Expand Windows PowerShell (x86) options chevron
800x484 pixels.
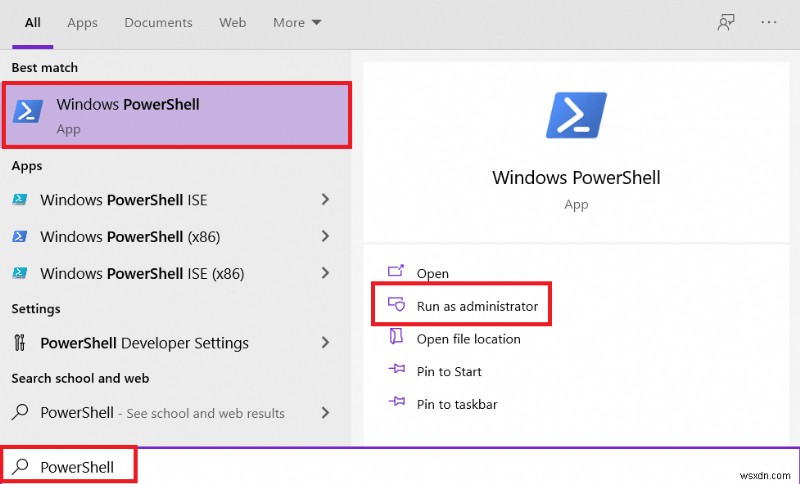tap(325, 237)
